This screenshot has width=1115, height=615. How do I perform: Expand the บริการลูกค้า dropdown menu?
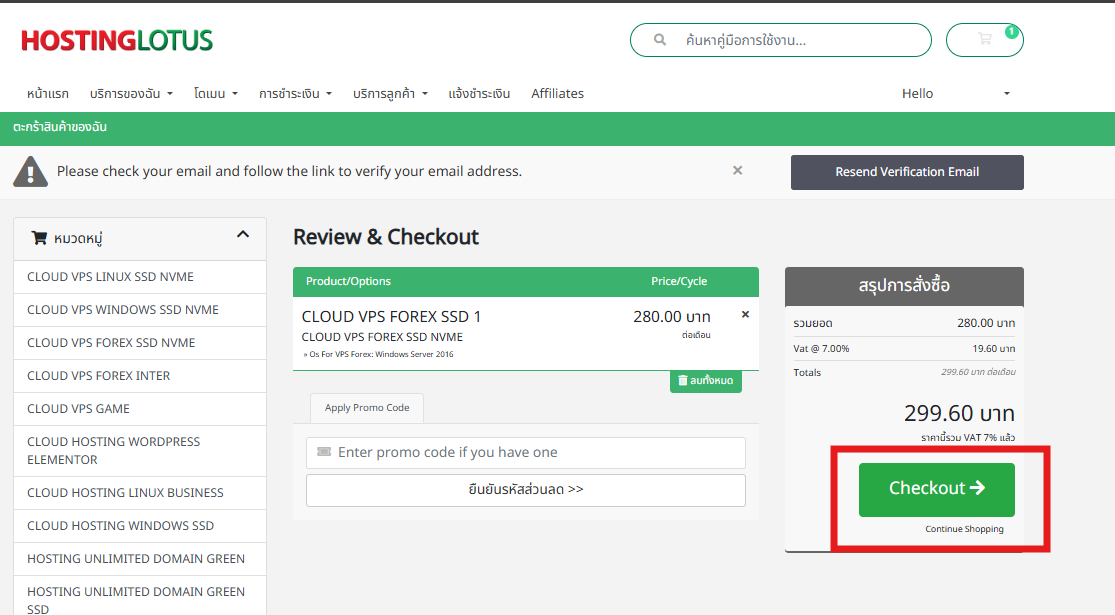pos(390,93)
